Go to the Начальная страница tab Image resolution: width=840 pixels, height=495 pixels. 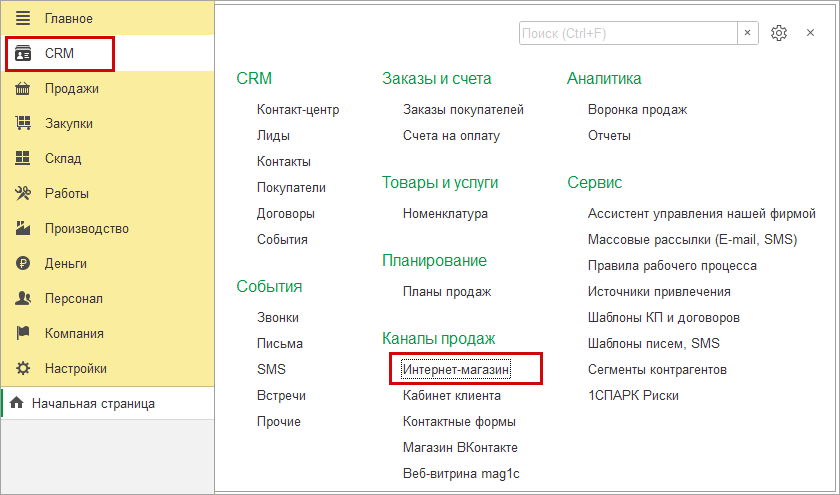click(93, 404)
